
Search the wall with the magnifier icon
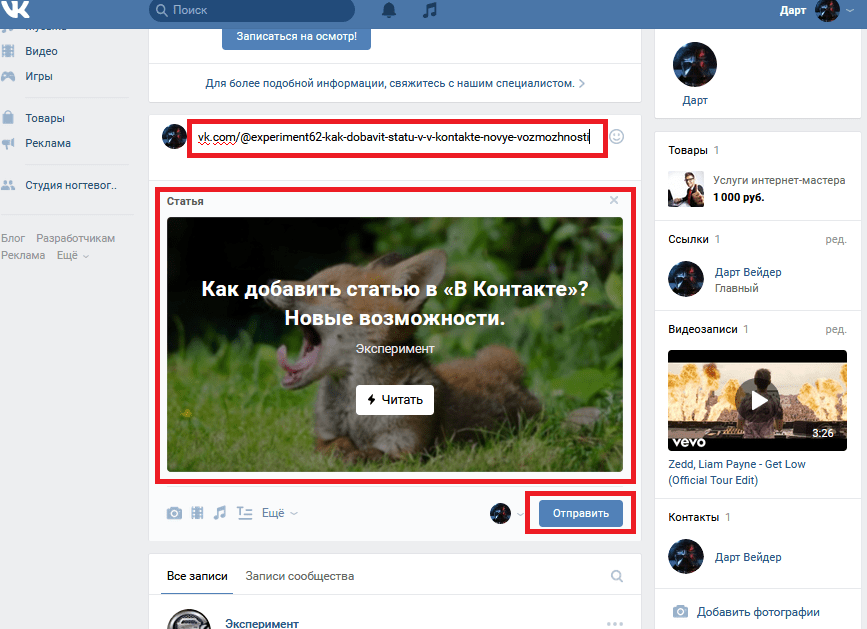tap(617, 576)
